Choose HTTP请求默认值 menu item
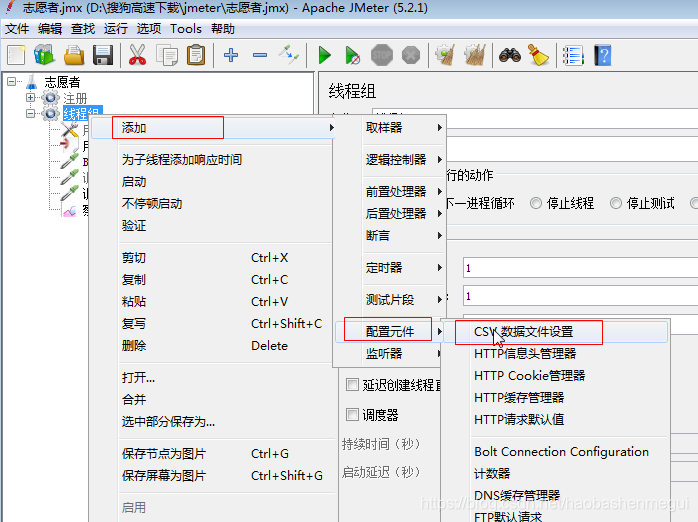This screenshot has height=522, width=698. pyautogui.click(x=519, y=419)
